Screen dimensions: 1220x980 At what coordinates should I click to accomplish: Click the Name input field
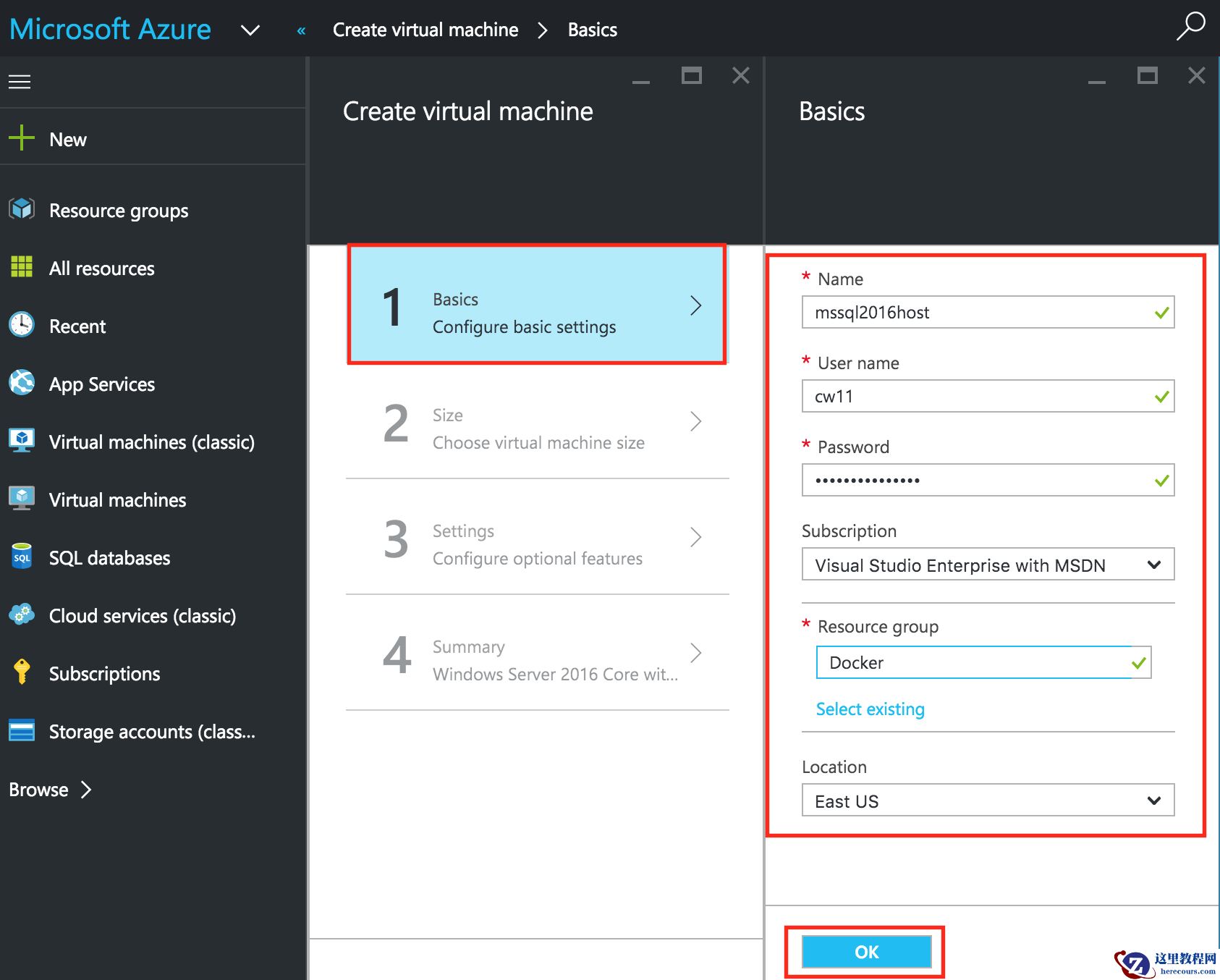(x=988, y=313)
